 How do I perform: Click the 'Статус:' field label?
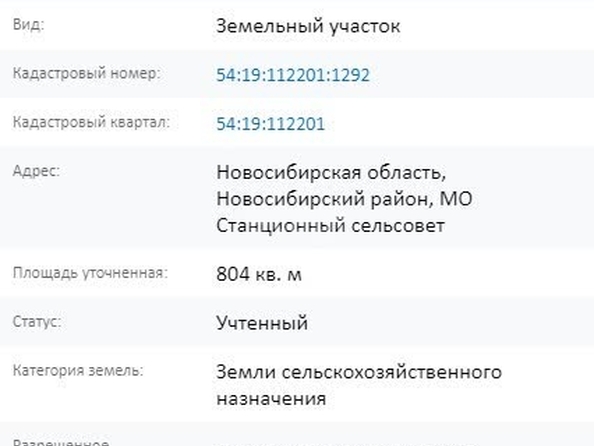click(x=37, y=322)
